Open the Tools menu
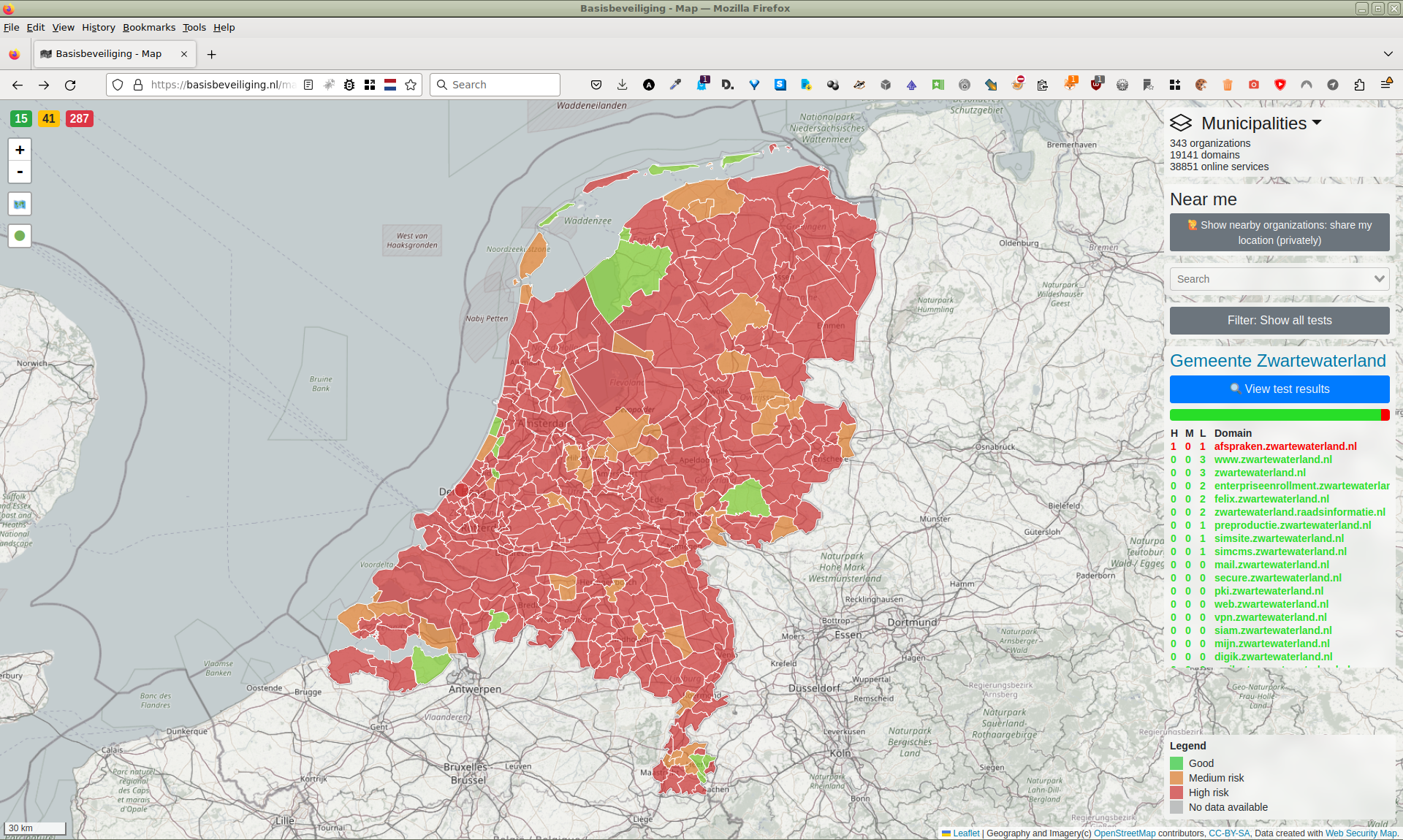 click(194, 27)
